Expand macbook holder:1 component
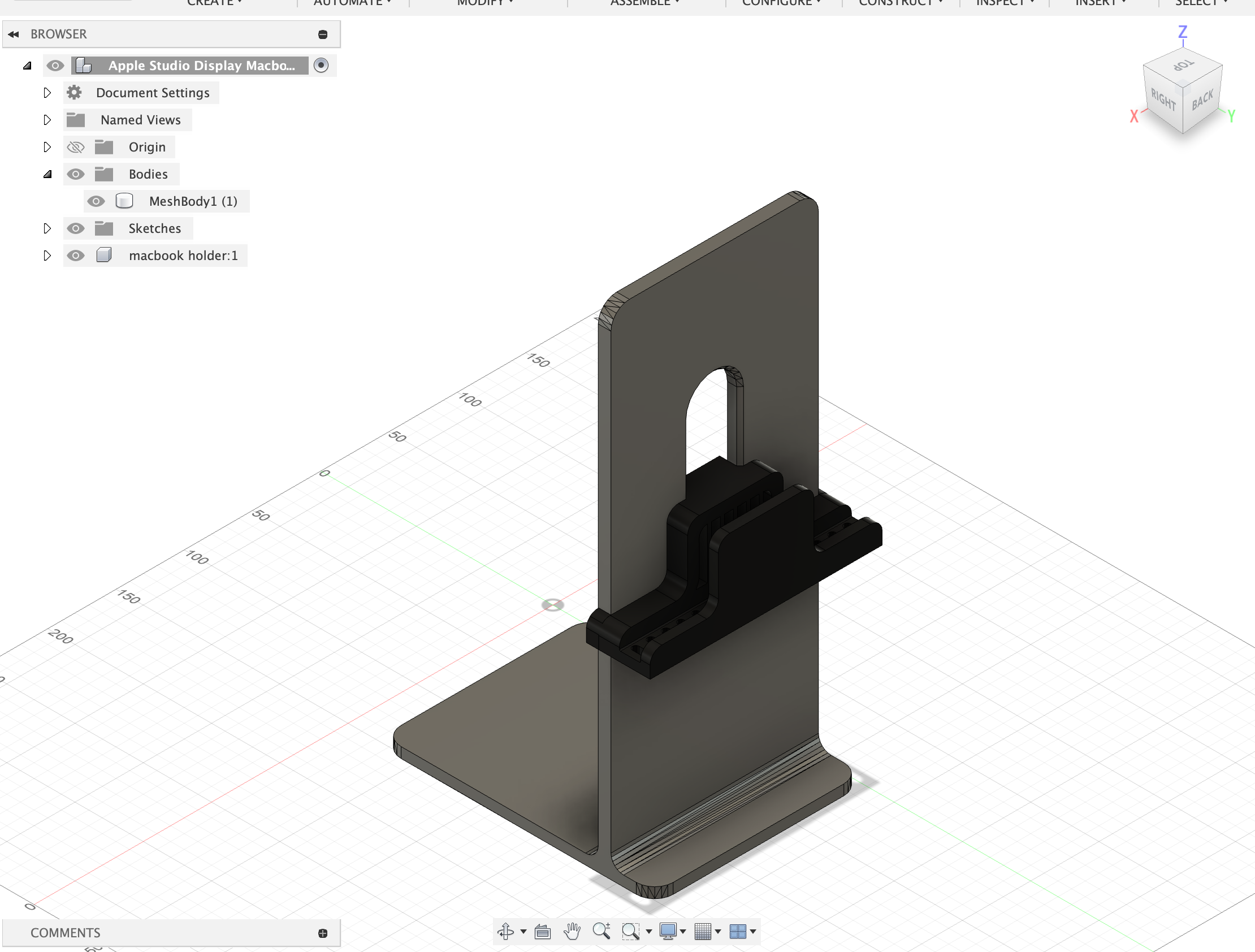 coord(47,256)
